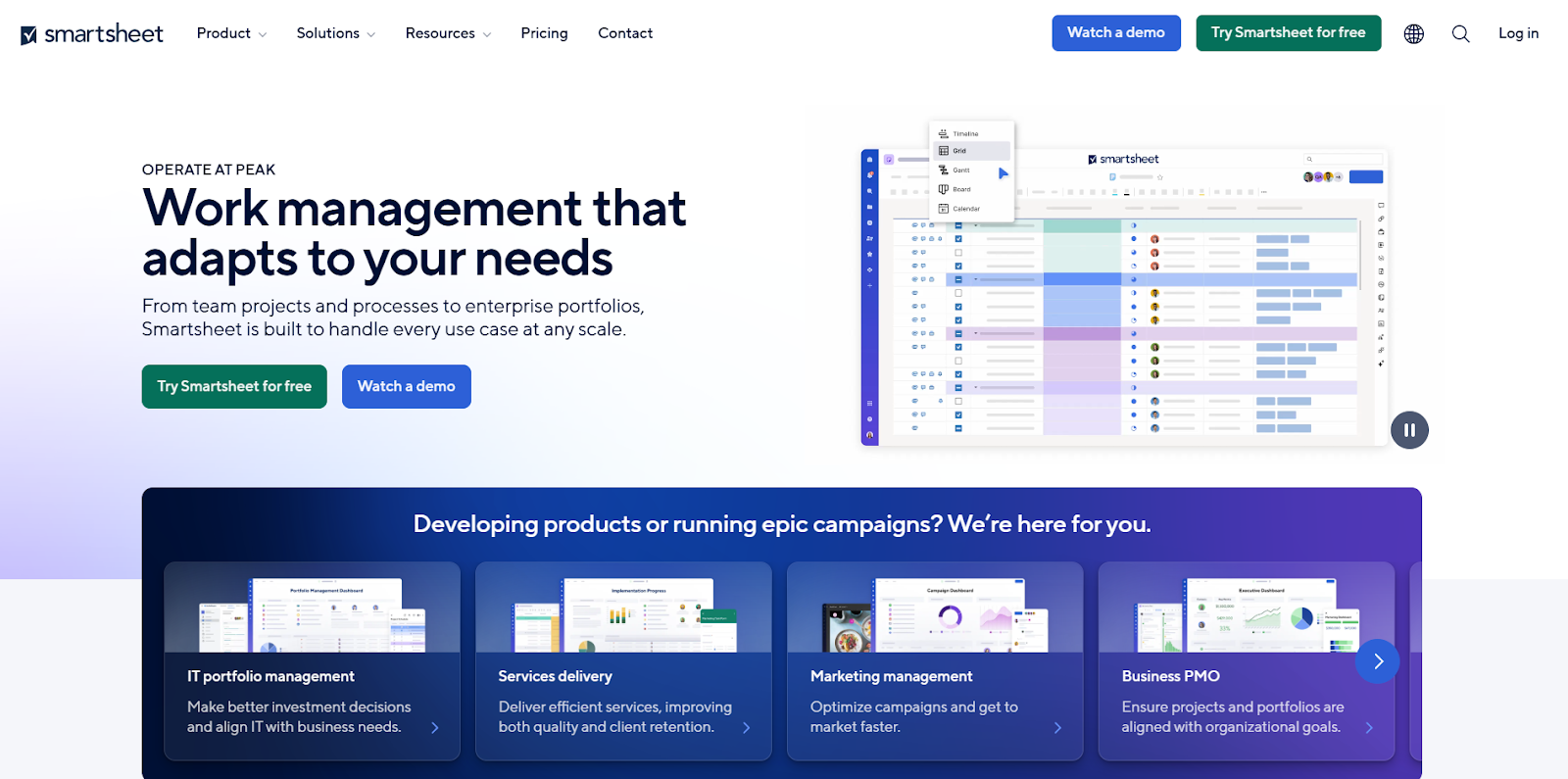The width and height of the screenshot is (1568, 779).
Task: Click the arrow on IT portfolio management card
Action: 435,728
